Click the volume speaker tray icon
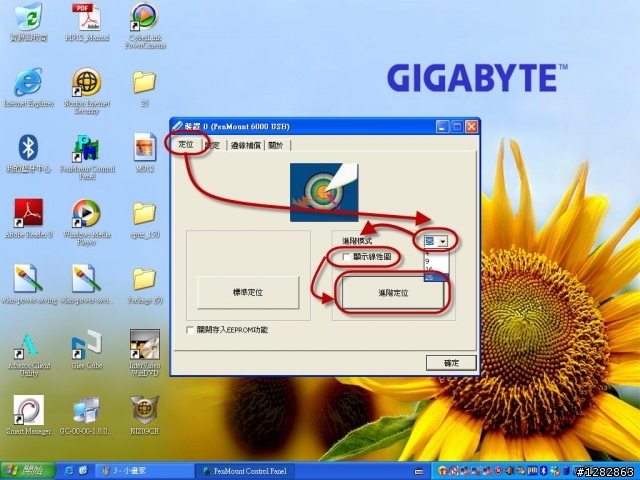640x480 pixels. [510, 471]
